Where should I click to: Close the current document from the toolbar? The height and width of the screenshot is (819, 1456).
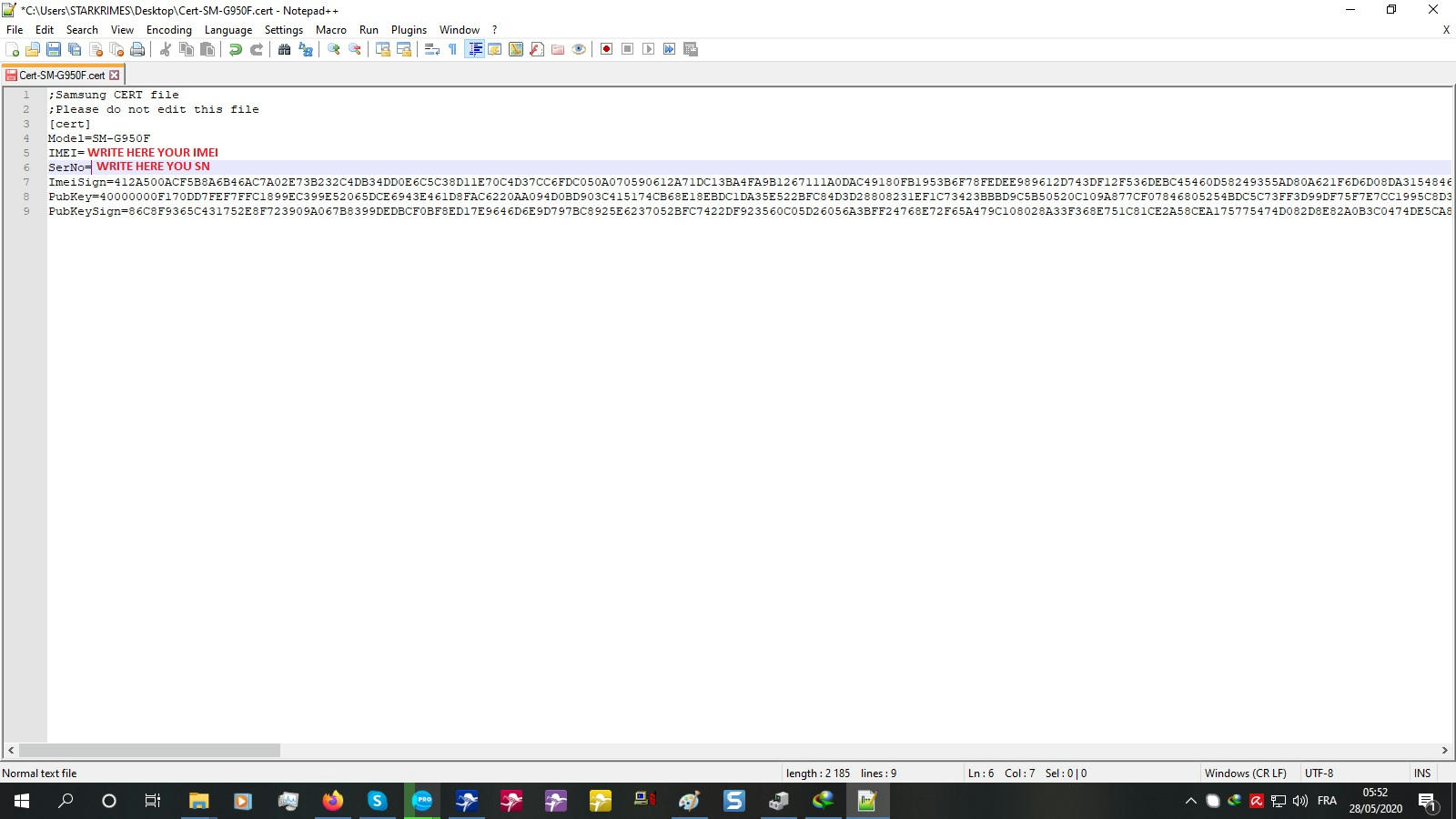96,49
